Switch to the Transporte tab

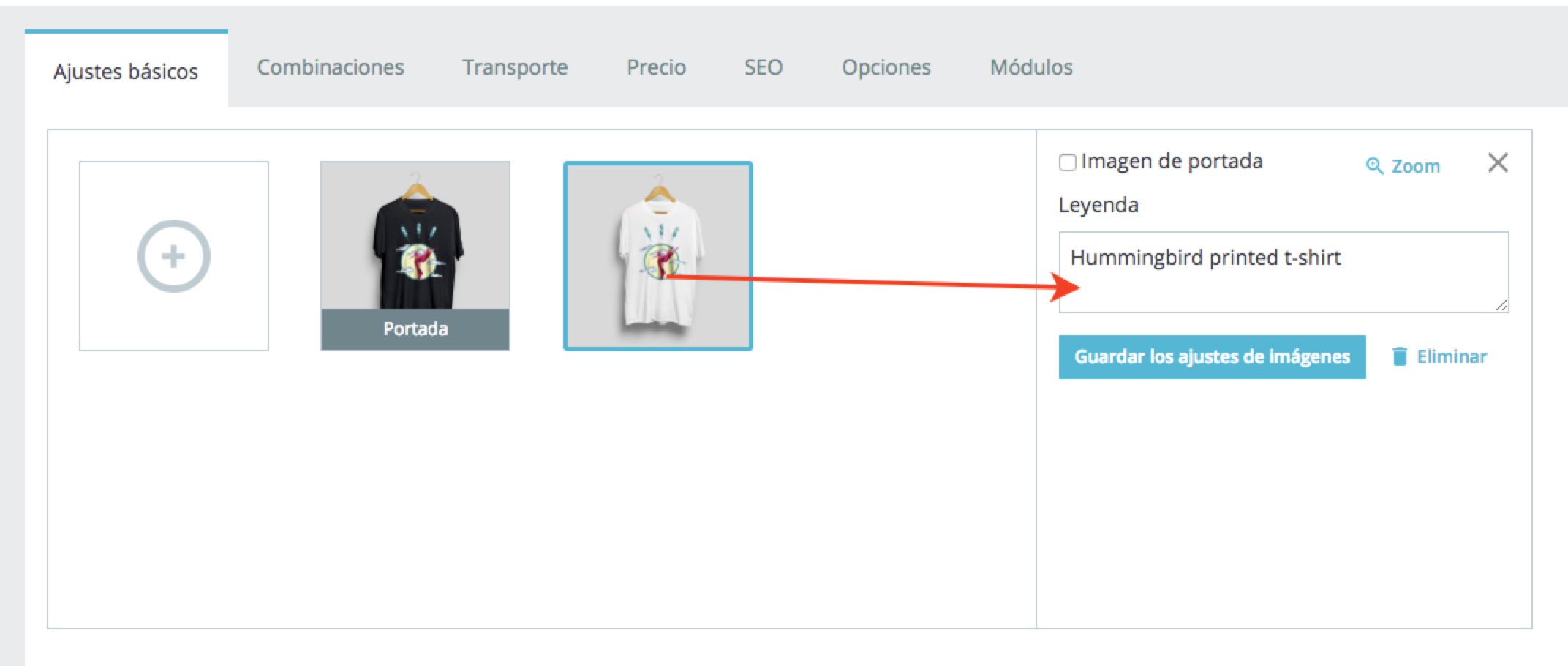click(515, 67)
